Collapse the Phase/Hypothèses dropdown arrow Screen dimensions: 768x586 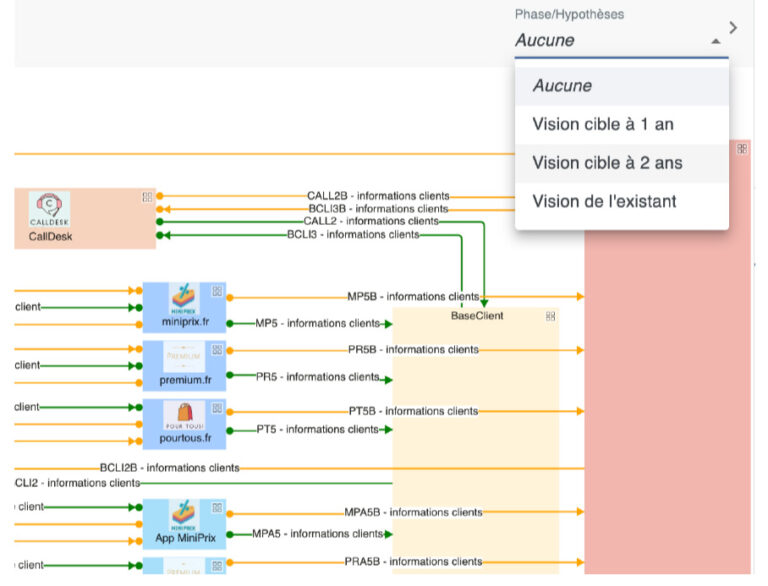point(716,41)
